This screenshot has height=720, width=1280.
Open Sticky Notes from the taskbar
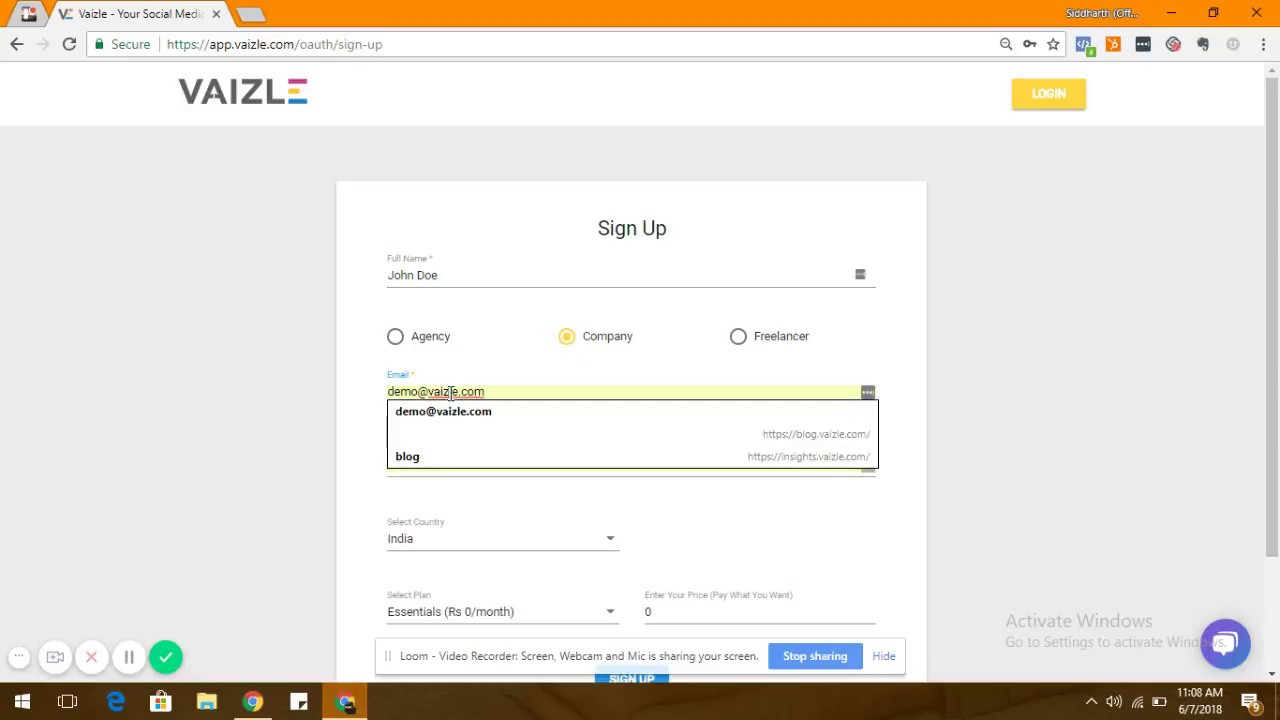299,702
